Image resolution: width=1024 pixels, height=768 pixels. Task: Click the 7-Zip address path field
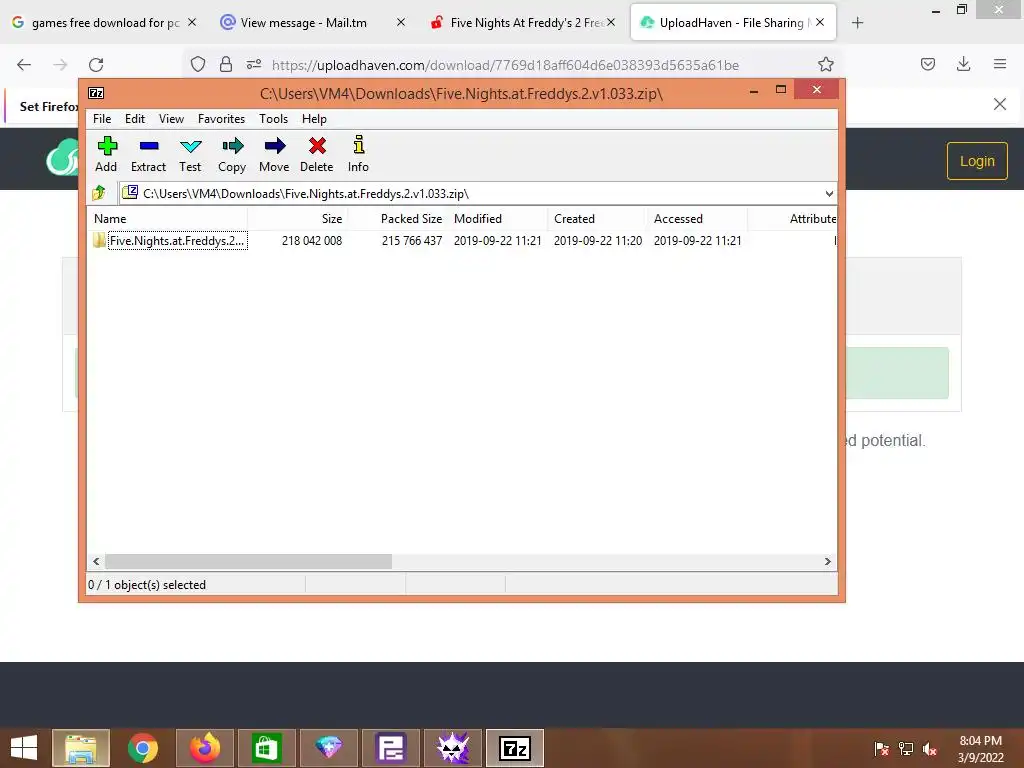[x=477, y=193]
